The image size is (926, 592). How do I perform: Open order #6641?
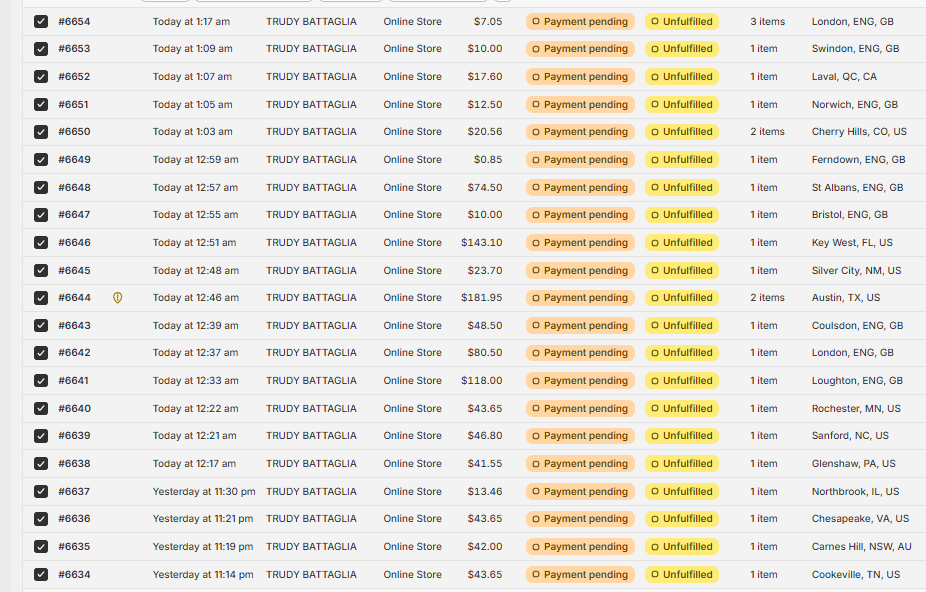click(73, 381)
